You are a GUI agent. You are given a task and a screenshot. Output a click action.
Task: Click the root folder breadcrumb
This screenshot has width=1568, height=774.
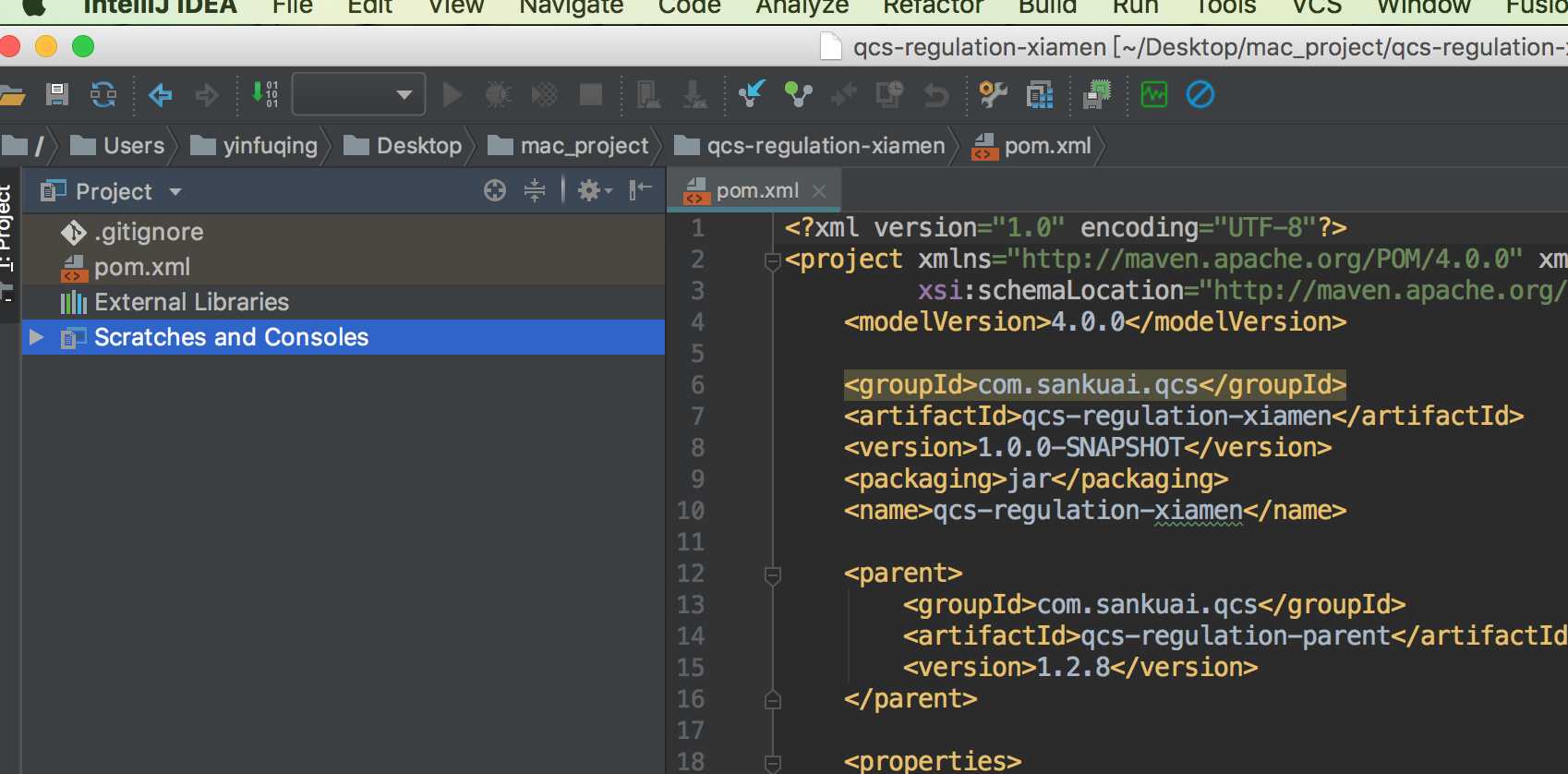(23, 146)
